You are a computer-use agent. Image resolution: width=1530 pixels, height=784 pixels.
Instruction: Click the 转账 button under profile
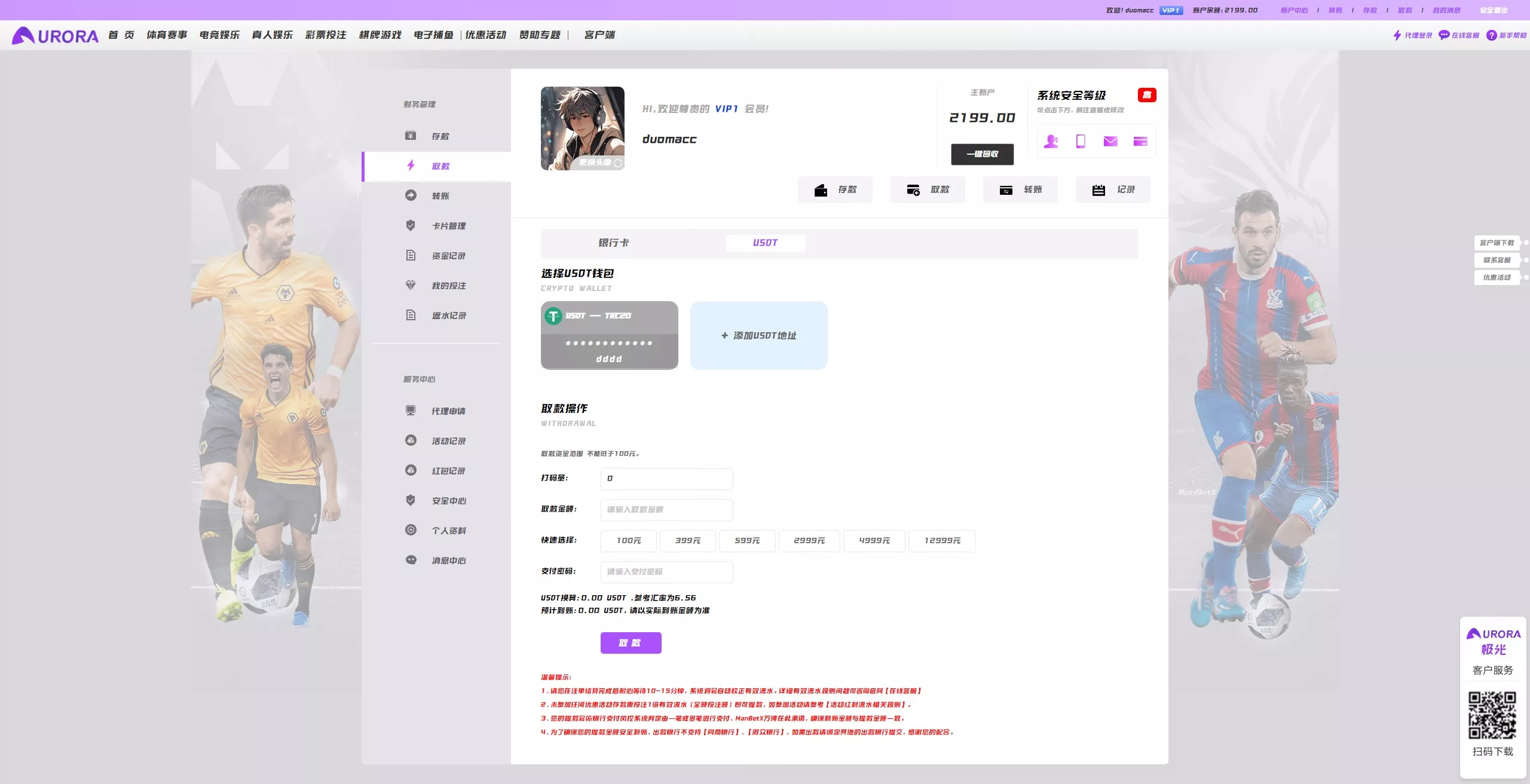(x=1020, y=189)
